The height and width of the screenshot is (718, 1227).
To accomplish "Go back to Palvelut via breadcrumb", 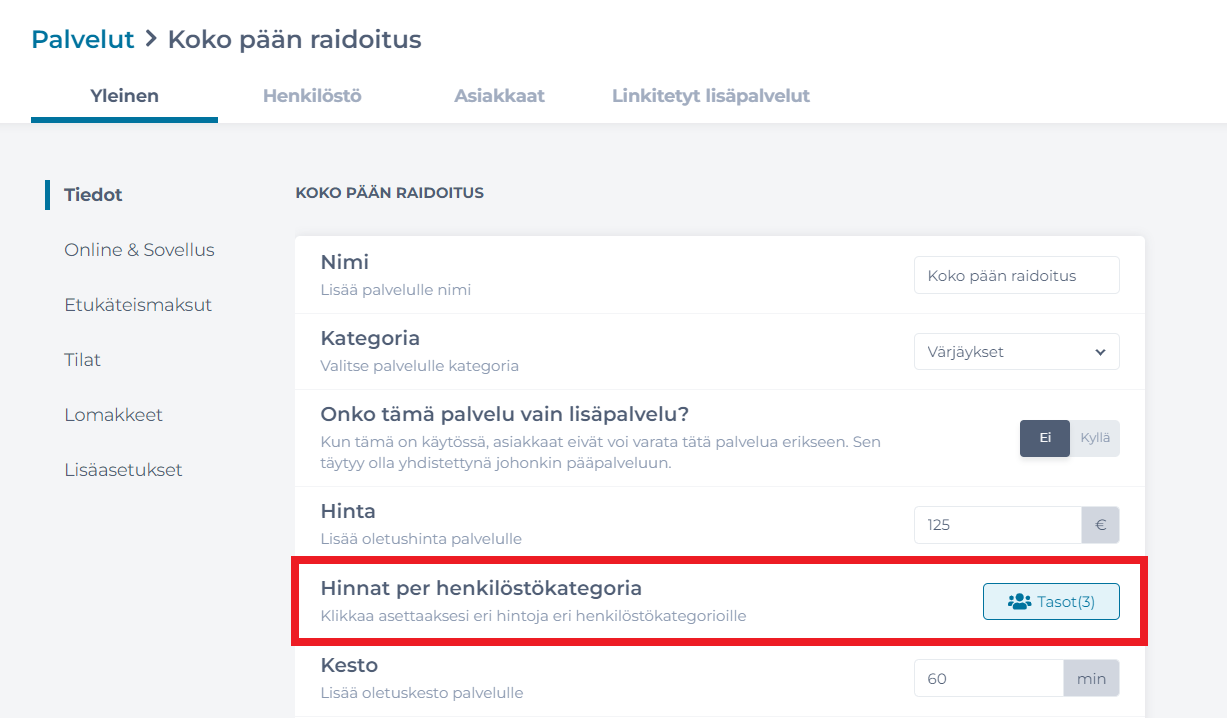I will coord(83,39).
